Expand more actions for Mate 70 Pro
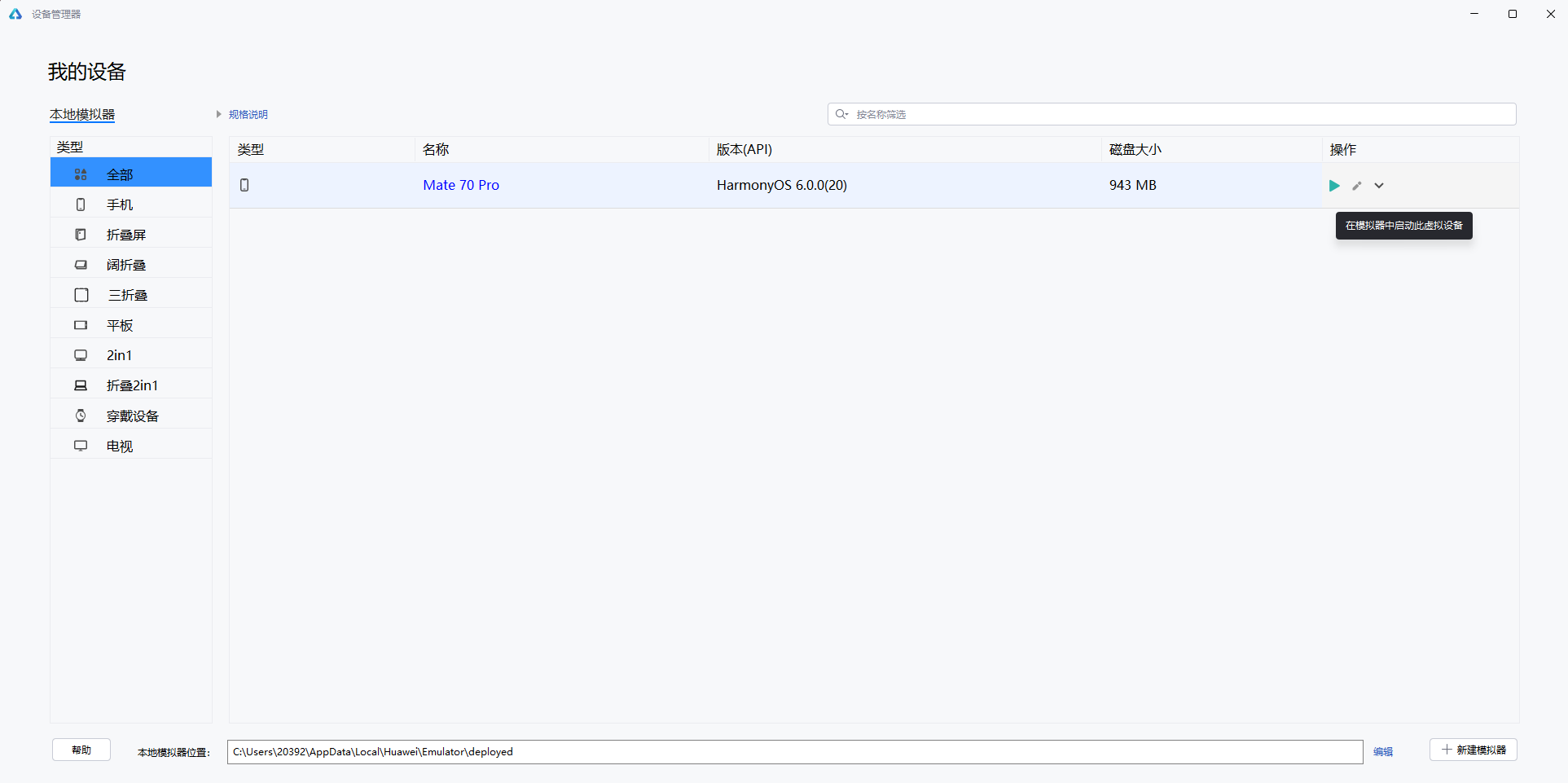 pos(1379,186)
